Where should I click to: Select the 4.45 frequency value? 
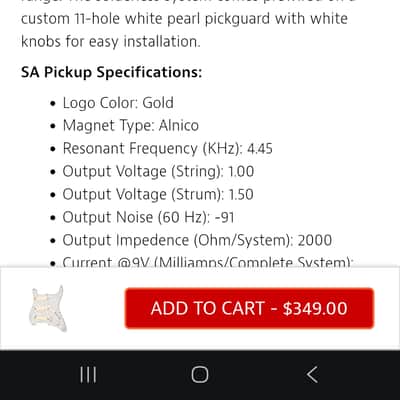(x=260, y=149)
